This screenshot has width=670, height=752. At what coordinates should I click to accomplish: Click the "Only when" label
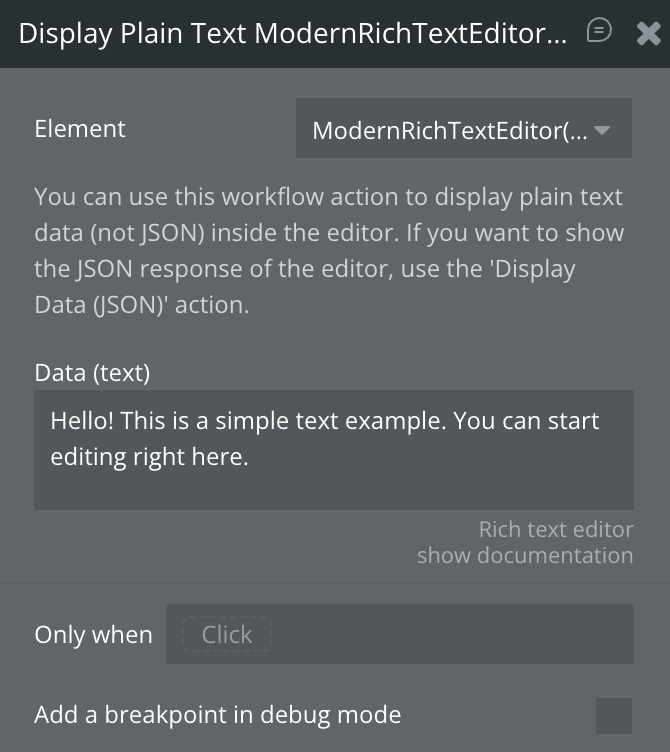pyautogui.click(x=93, y=635)
